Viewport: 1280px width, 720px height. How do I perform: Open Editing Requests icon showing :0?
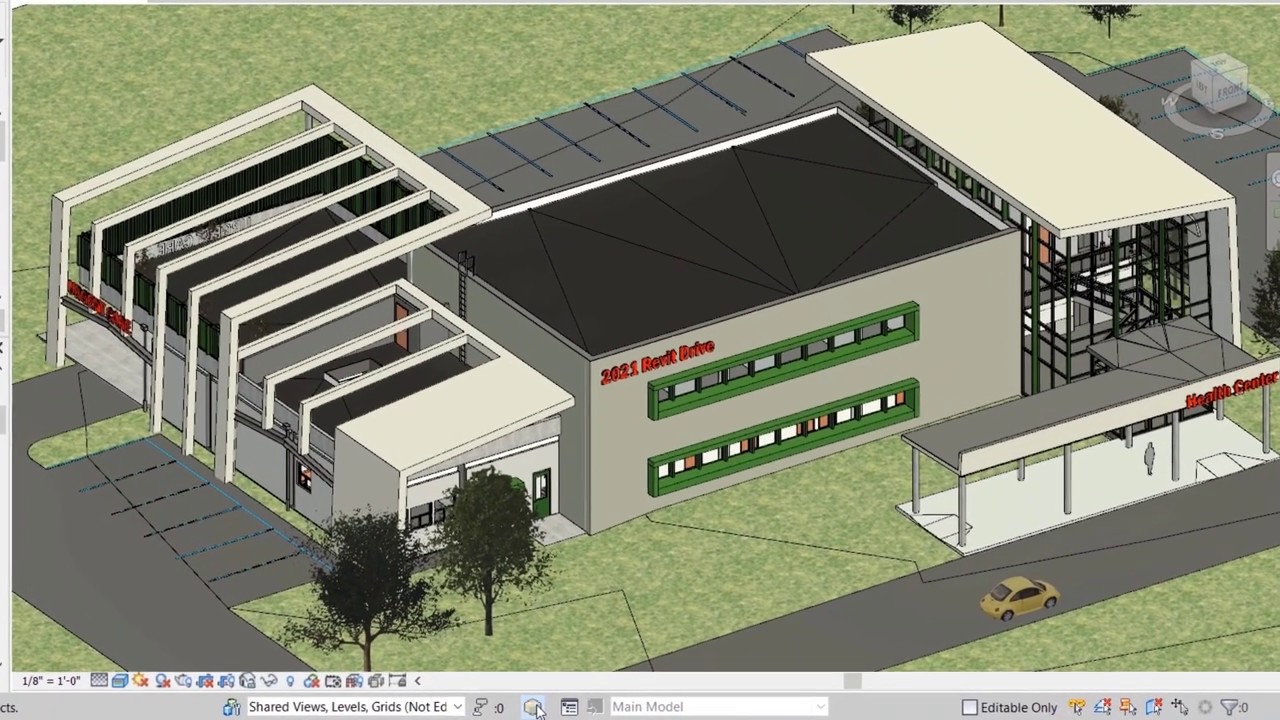click(487, 707)
